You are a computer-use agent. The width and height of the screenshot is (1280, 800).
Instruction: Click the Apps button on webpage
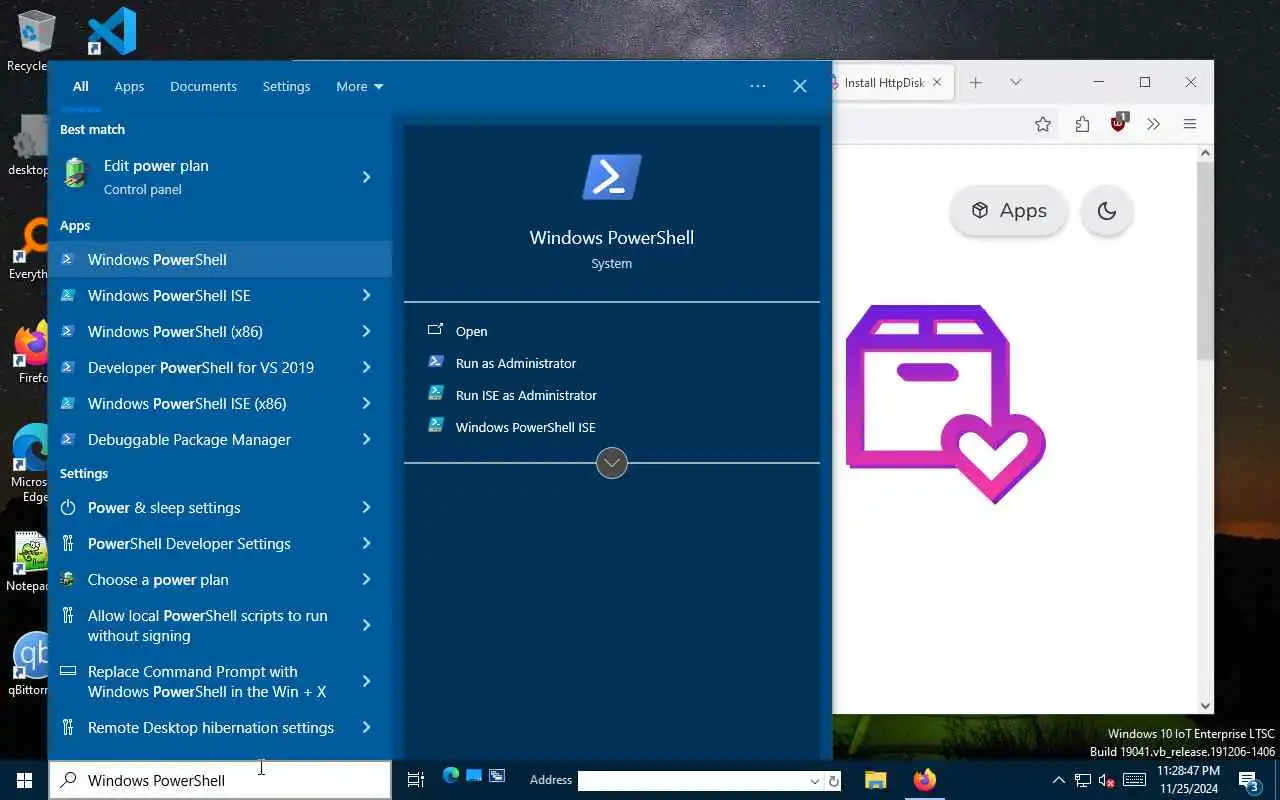click(1009, 211)
